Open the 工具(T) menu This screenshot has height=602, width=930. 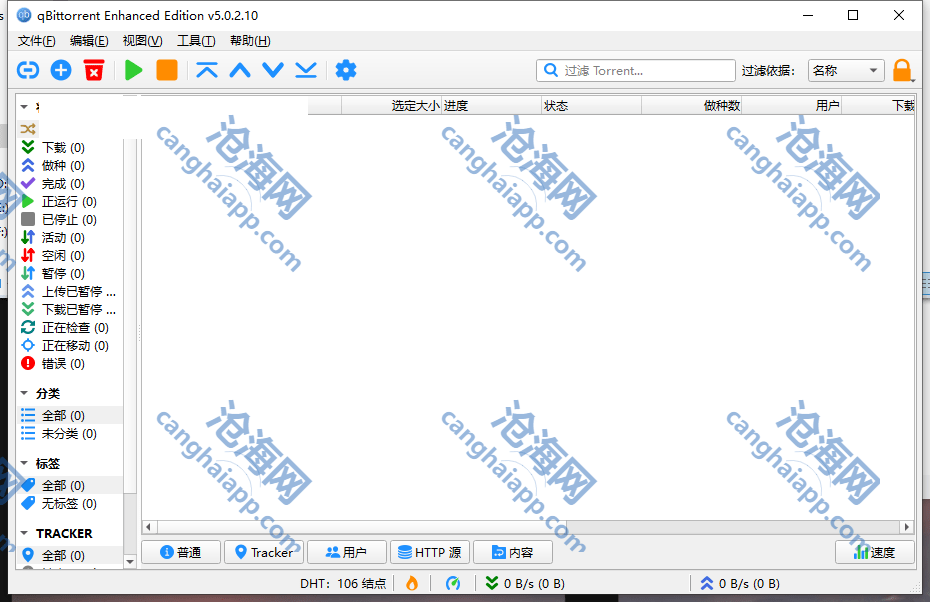click(195, 41)
